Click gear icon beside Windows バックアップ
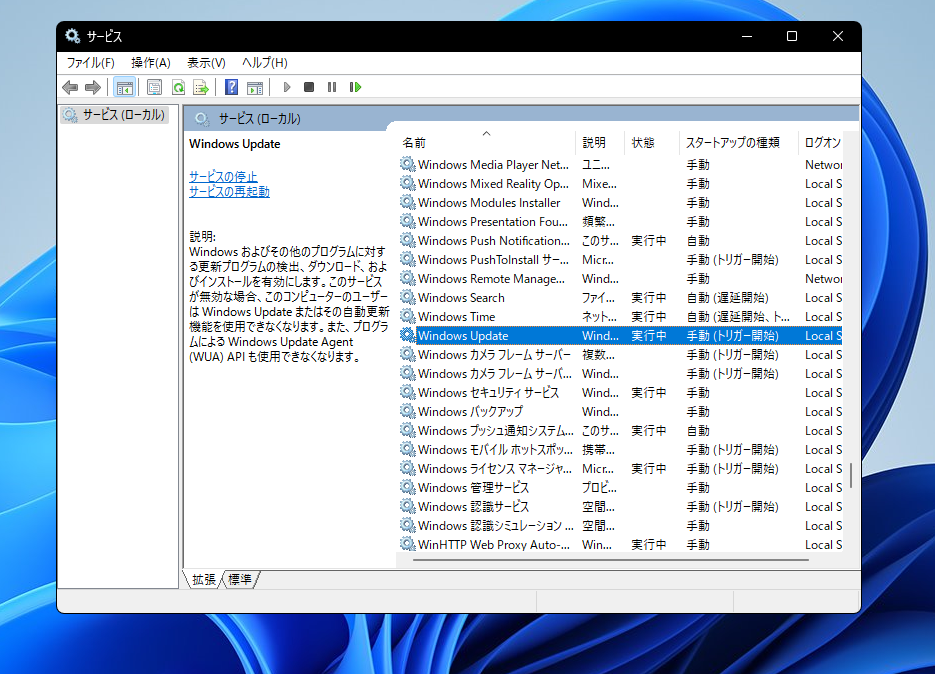 tap(407, 411)
